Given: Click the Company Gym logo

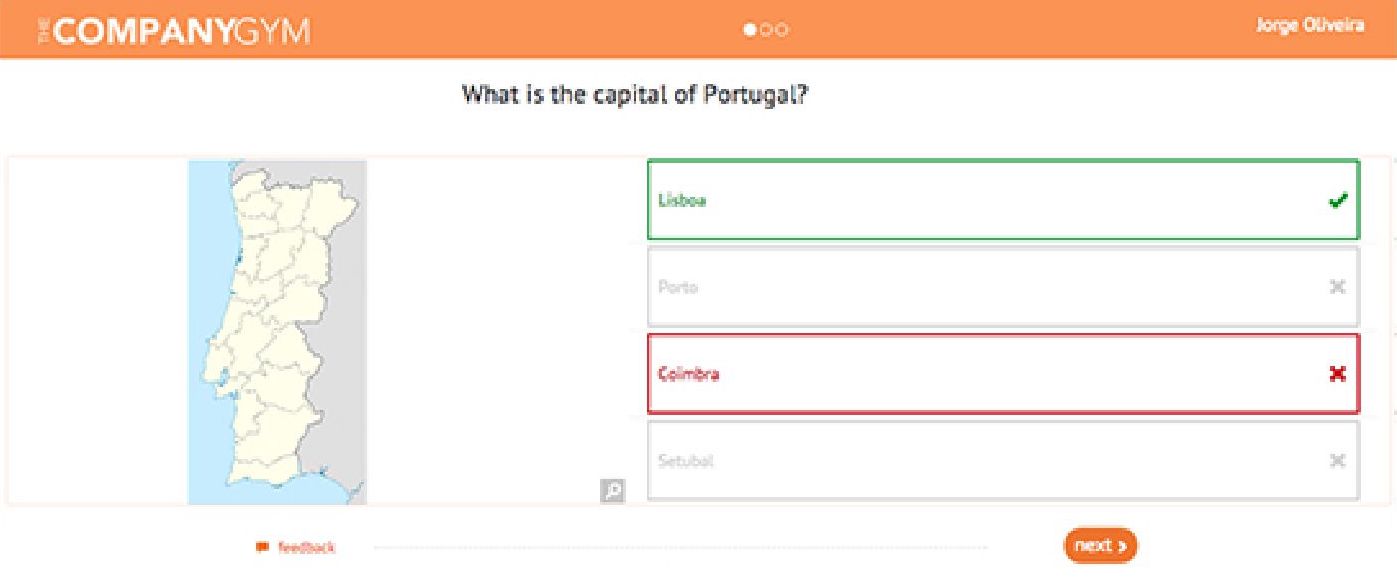Looking at the screenshot, I should coord(173,31).
